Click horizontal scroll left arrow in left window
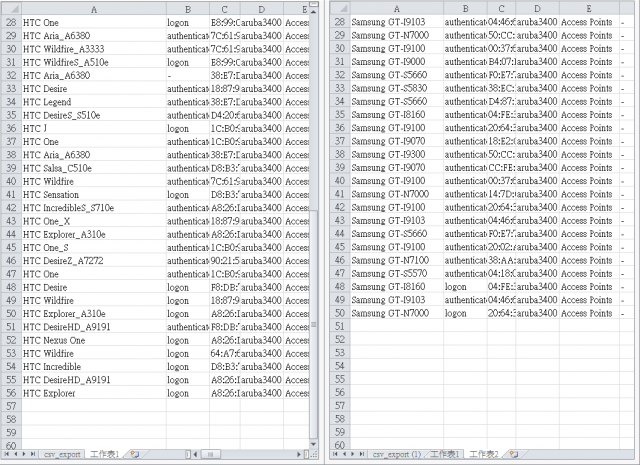Image resolution: width=640 pixels, height=465 pixels. pos(196,454)
